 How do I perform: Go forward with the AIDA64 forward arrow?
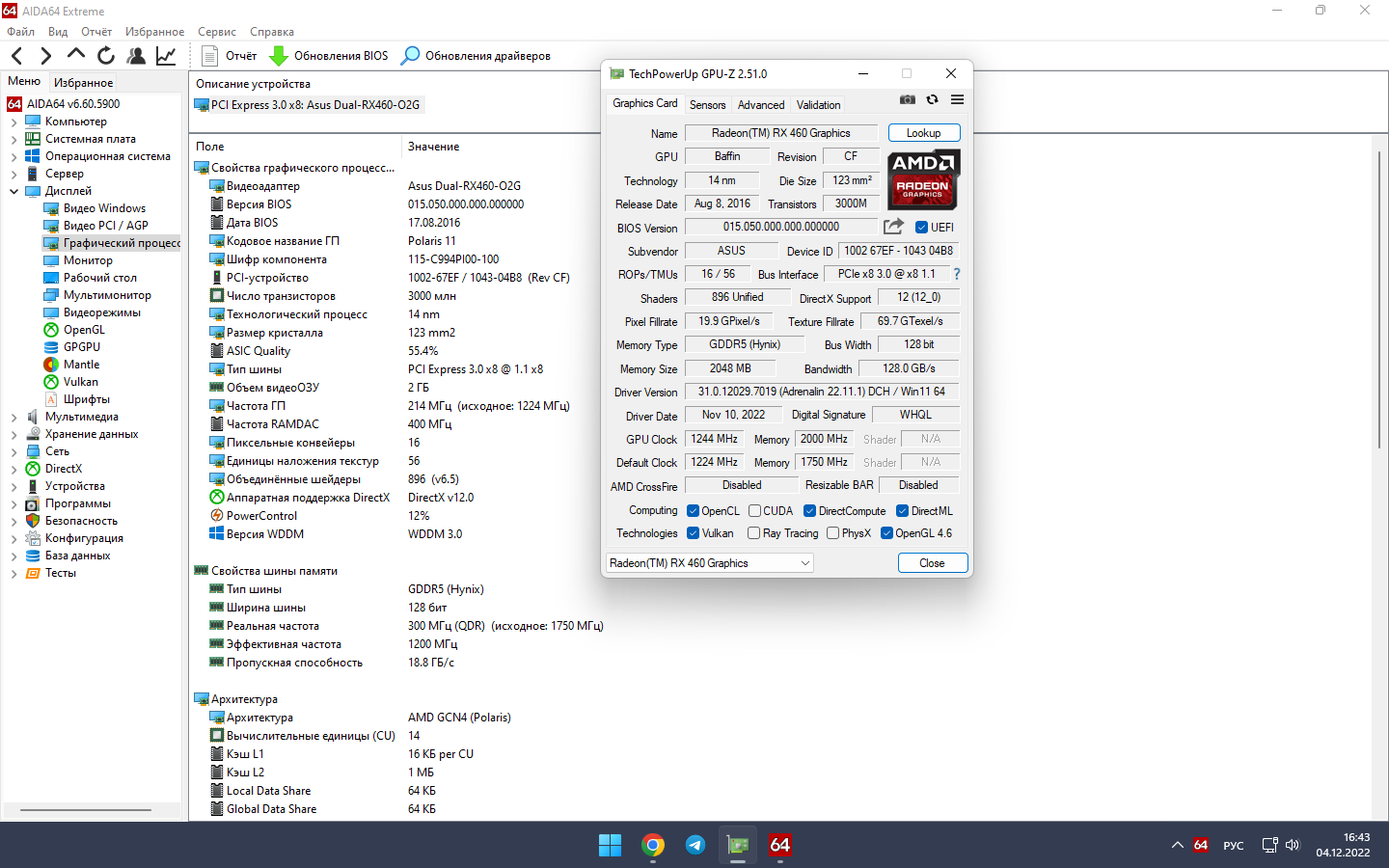[45, 56]
